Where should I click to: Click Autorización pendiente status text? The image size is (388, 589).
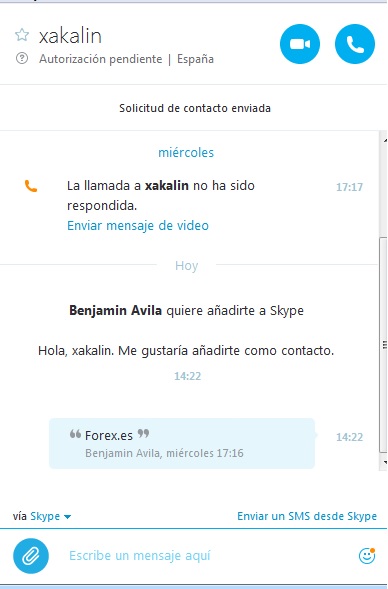tap(101, 59)
